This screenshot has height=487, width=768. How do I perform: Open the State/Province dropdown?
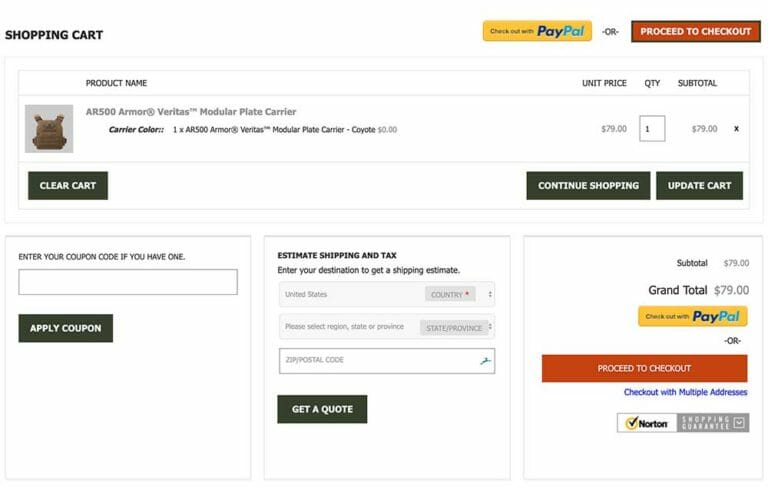386,327
